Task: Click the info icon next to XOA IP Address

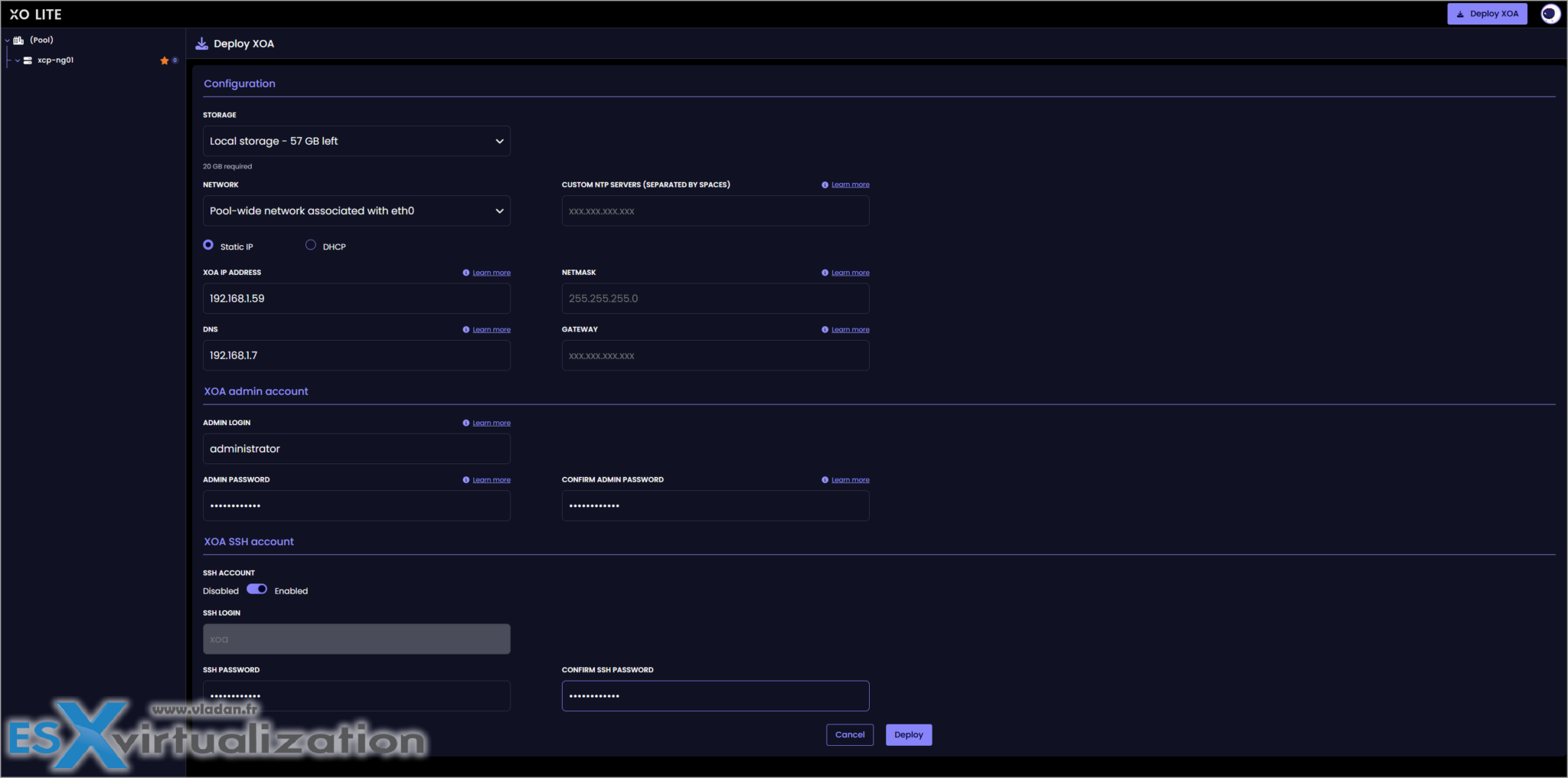Action: [465, 272]
